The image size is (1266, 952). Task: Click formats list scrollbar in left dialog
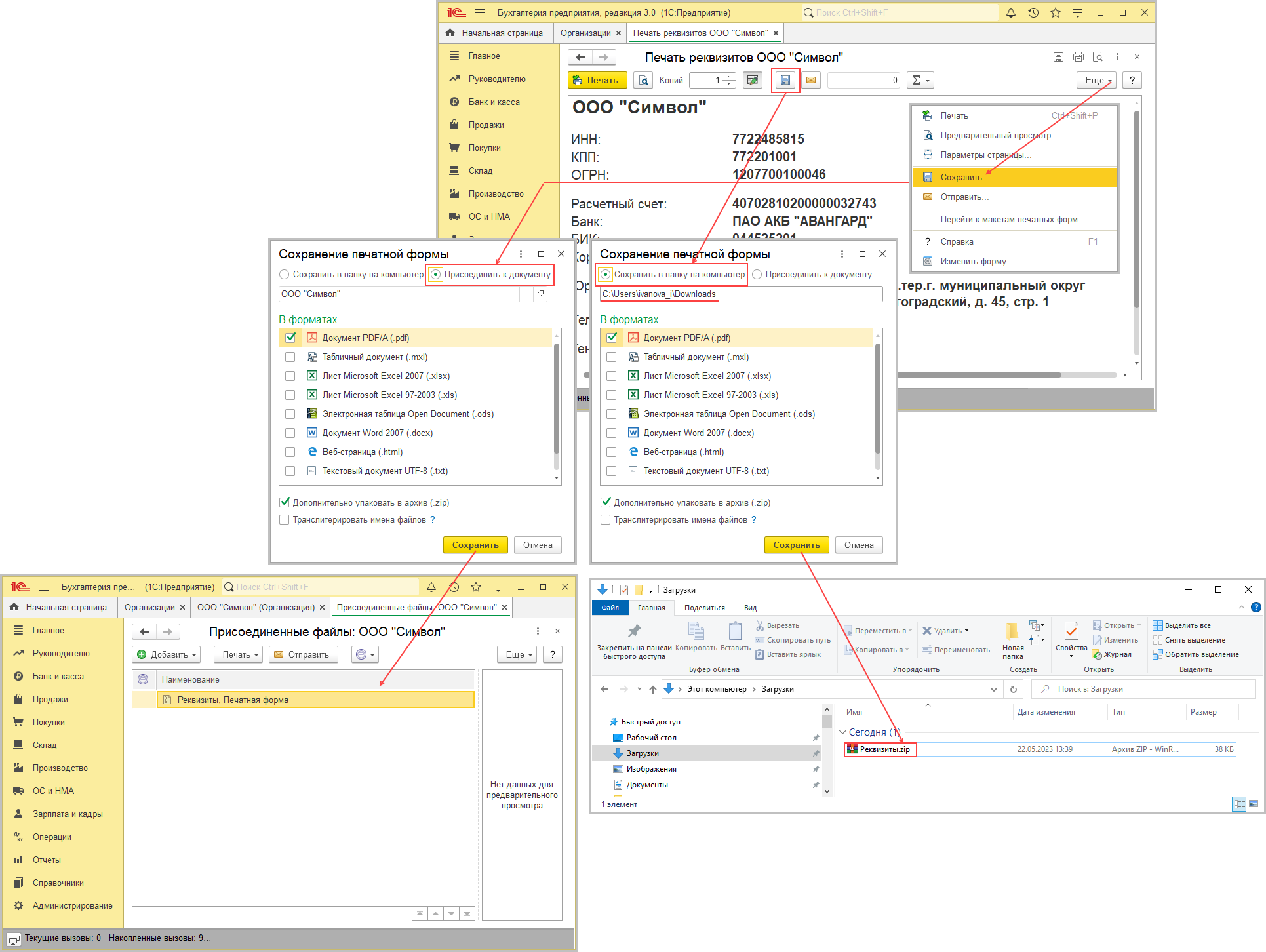[x=557, y=397]
